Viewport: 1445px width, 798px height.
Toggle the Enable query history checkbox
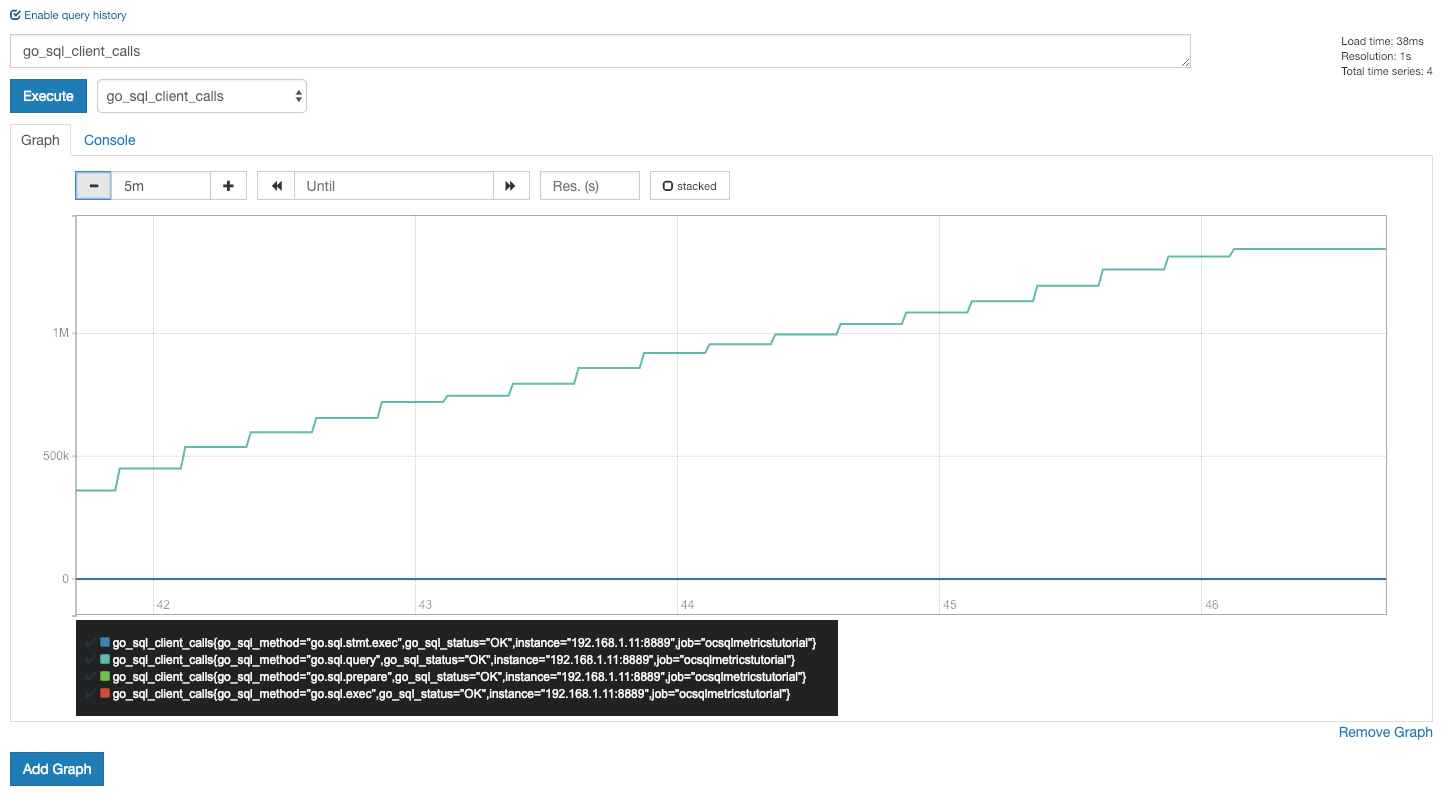16,15
